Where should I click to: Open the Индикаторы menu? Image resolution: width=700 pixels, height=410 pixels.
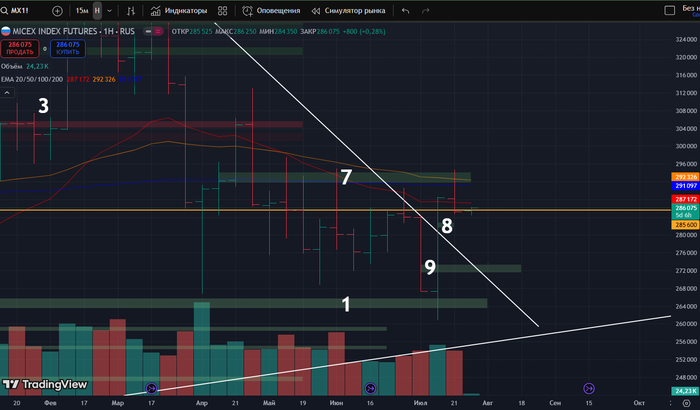point(180,10)
